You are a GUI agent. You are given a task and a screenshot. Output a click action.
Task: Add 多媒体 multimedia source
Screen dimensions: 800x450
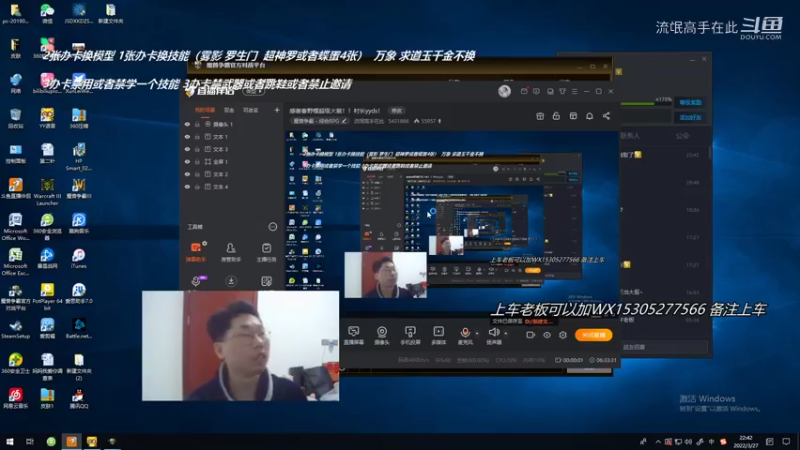[x=439, y=335]
